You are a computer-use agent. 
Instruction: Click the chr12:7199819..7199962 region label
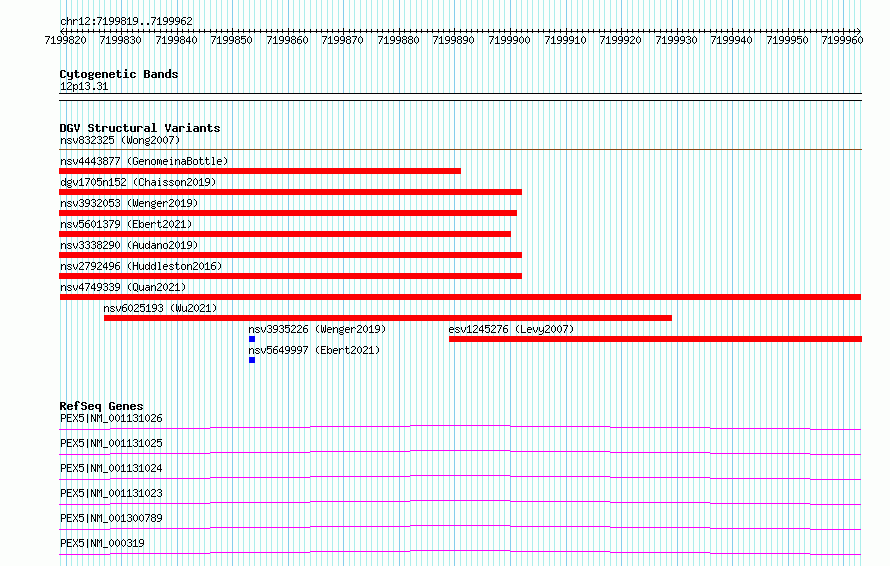coord(127,21)
